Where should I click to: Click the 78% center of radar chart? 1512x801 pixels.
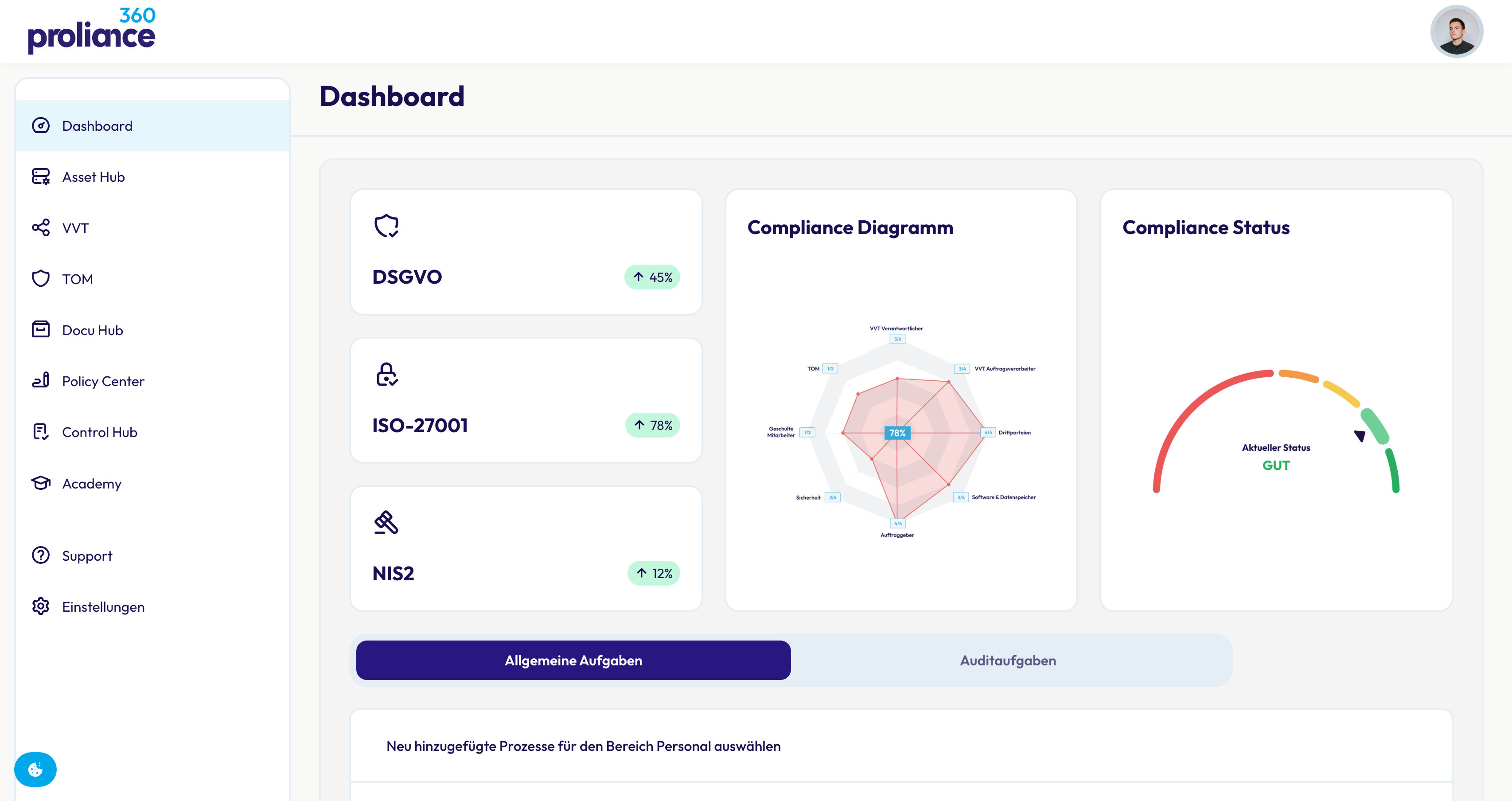click(897, 433)
